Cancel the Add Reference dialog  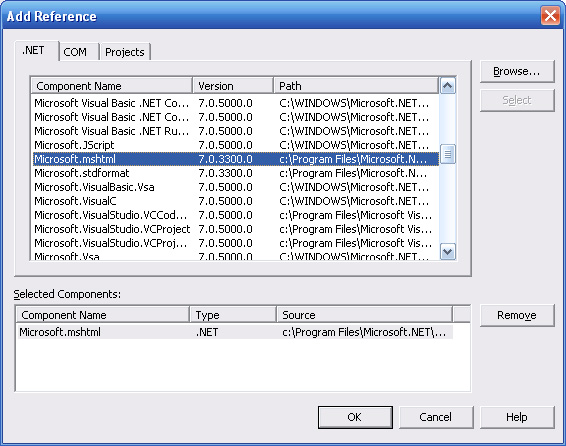436,417
